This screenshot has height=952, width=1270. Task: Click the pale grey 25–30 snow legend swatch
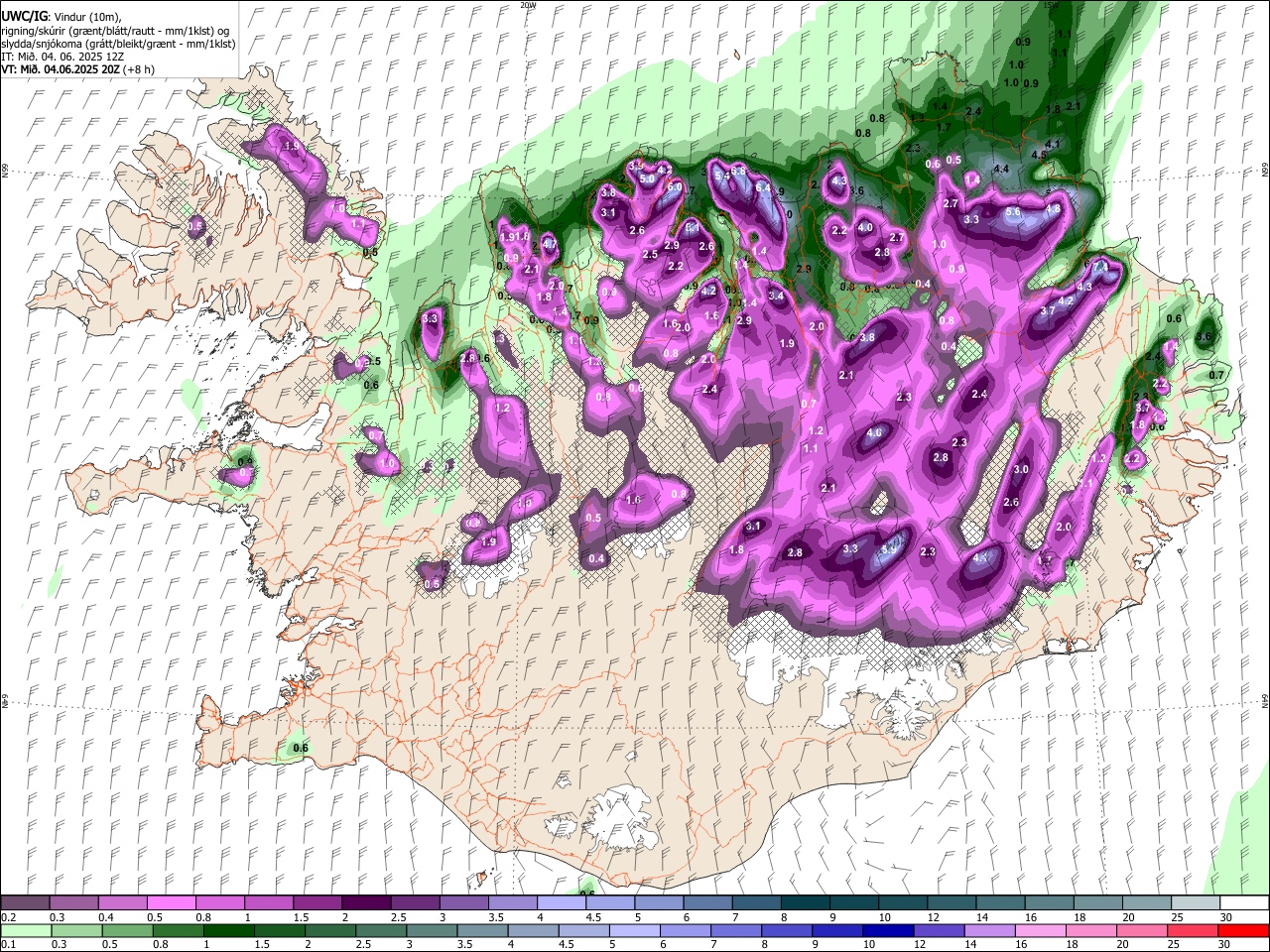tap(1196, 902)
